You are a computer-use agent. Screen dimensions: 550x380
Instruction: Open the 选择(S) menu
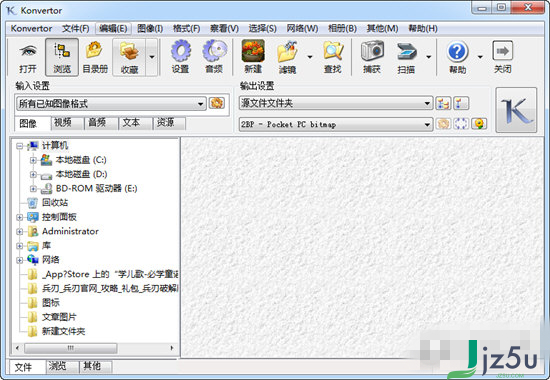pyautogui.click(x=262, y=28)
